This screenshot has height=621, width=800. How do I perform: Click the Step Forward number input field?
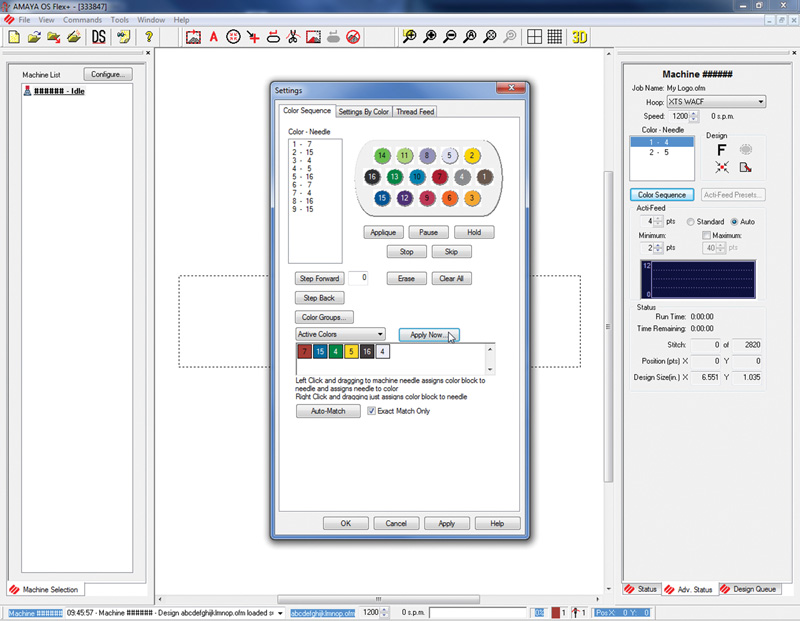pyautogui.click(x=358, y=278)
